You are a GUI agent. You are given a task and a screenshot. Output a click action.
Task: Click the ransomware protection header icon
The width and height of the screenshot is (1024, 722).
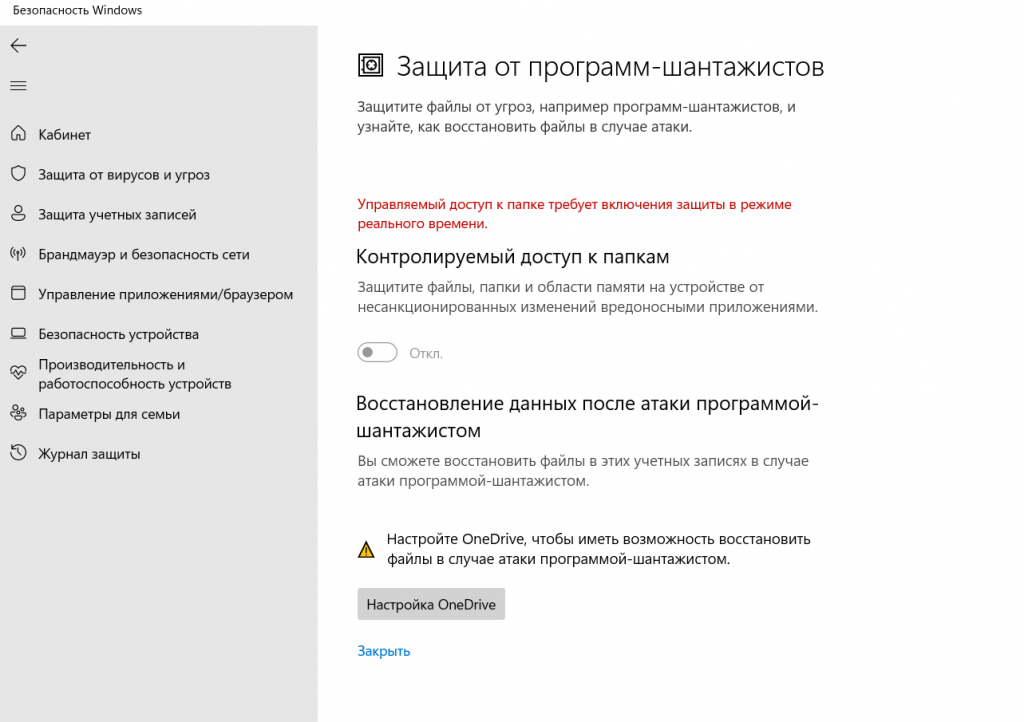click(370, 65)
